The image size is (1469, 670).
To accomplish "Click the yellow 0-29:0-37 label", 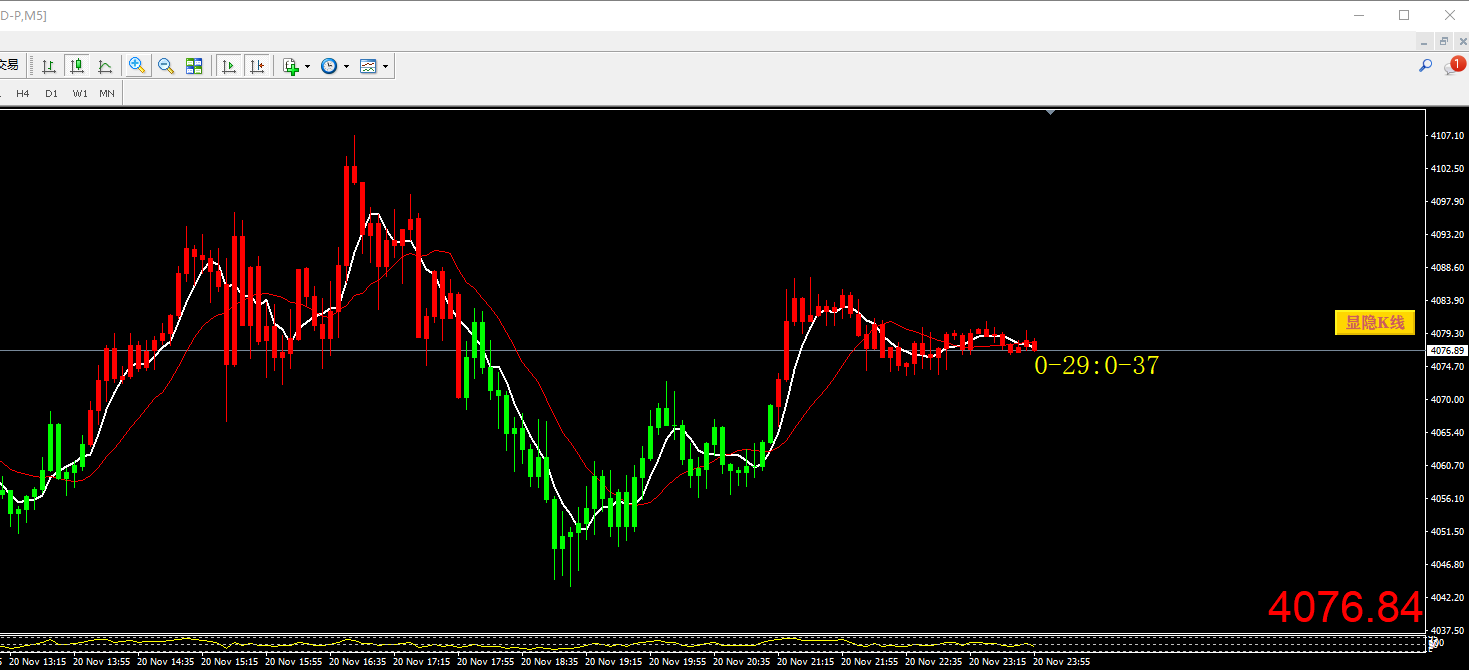I will tap(1096, 366).
